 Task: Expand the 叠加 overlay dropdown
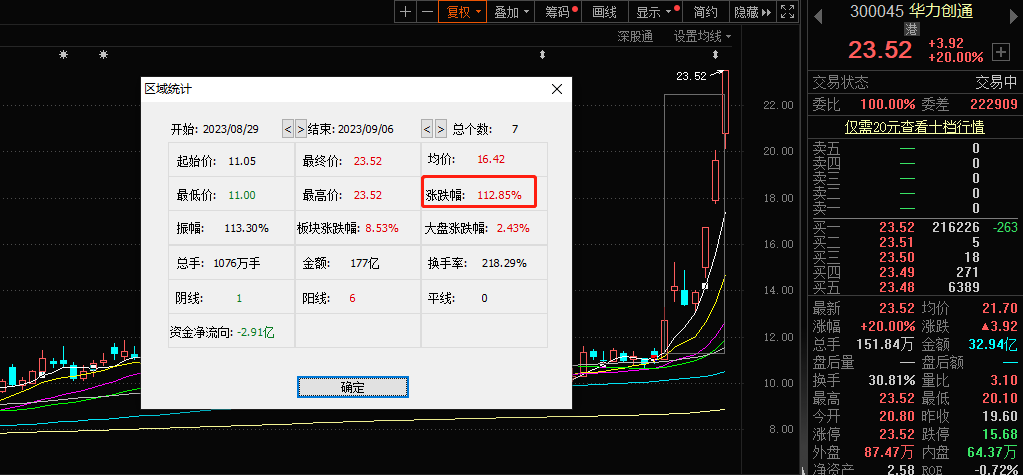tap(512, 12)
